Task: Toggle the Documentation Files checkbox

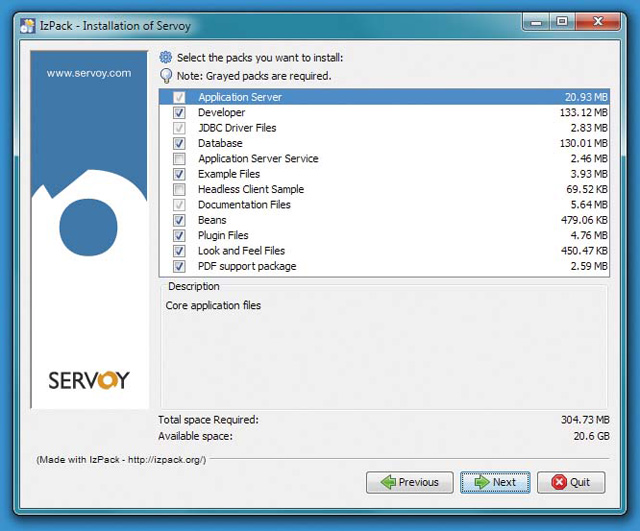Action: [x=179, y=204]
